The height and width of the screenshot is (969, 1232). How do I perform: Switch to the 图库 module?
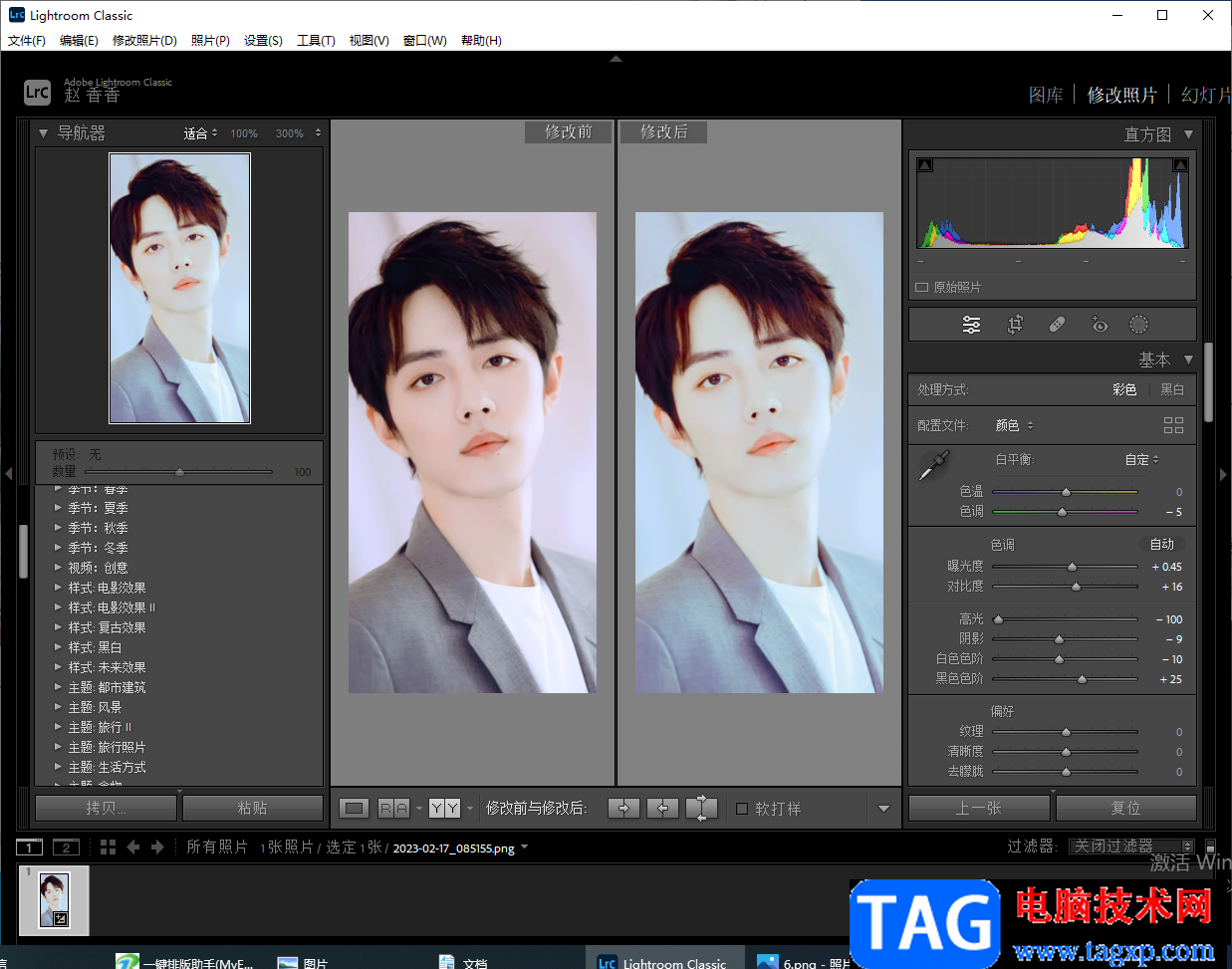[1046, 95]
